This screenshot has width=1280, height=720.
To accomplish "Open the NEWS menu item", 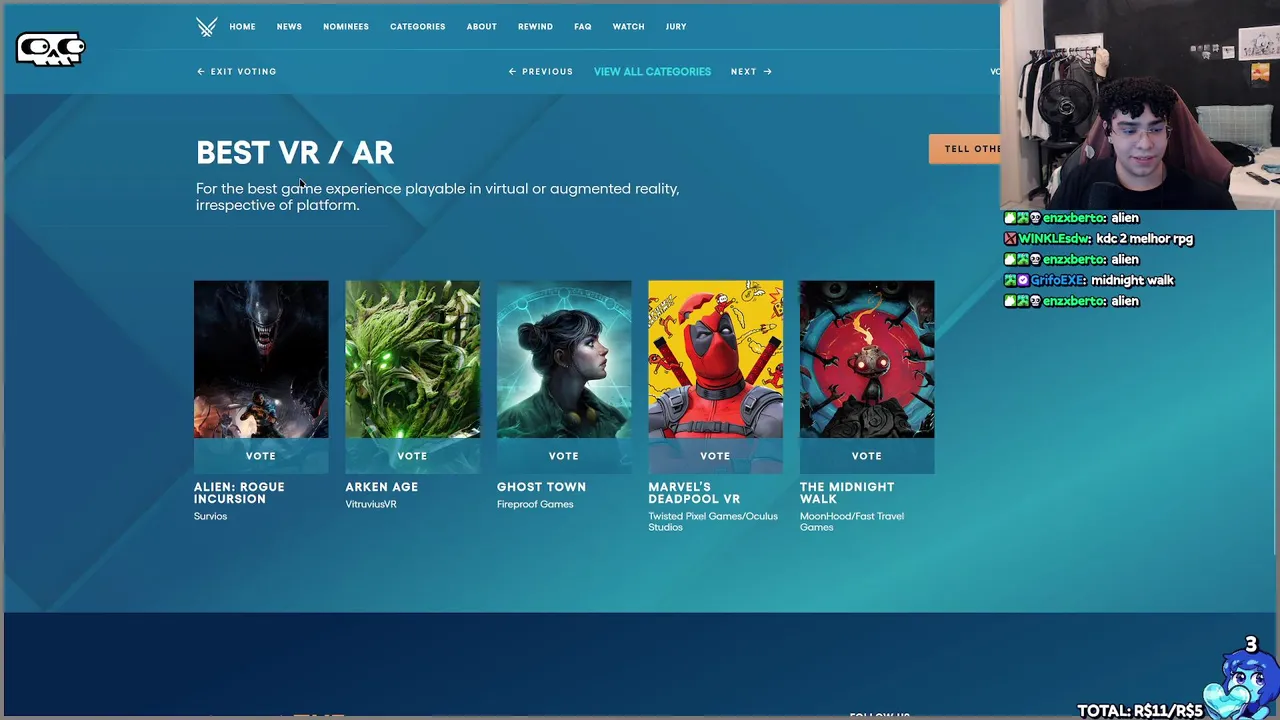I will coord(289,27).
